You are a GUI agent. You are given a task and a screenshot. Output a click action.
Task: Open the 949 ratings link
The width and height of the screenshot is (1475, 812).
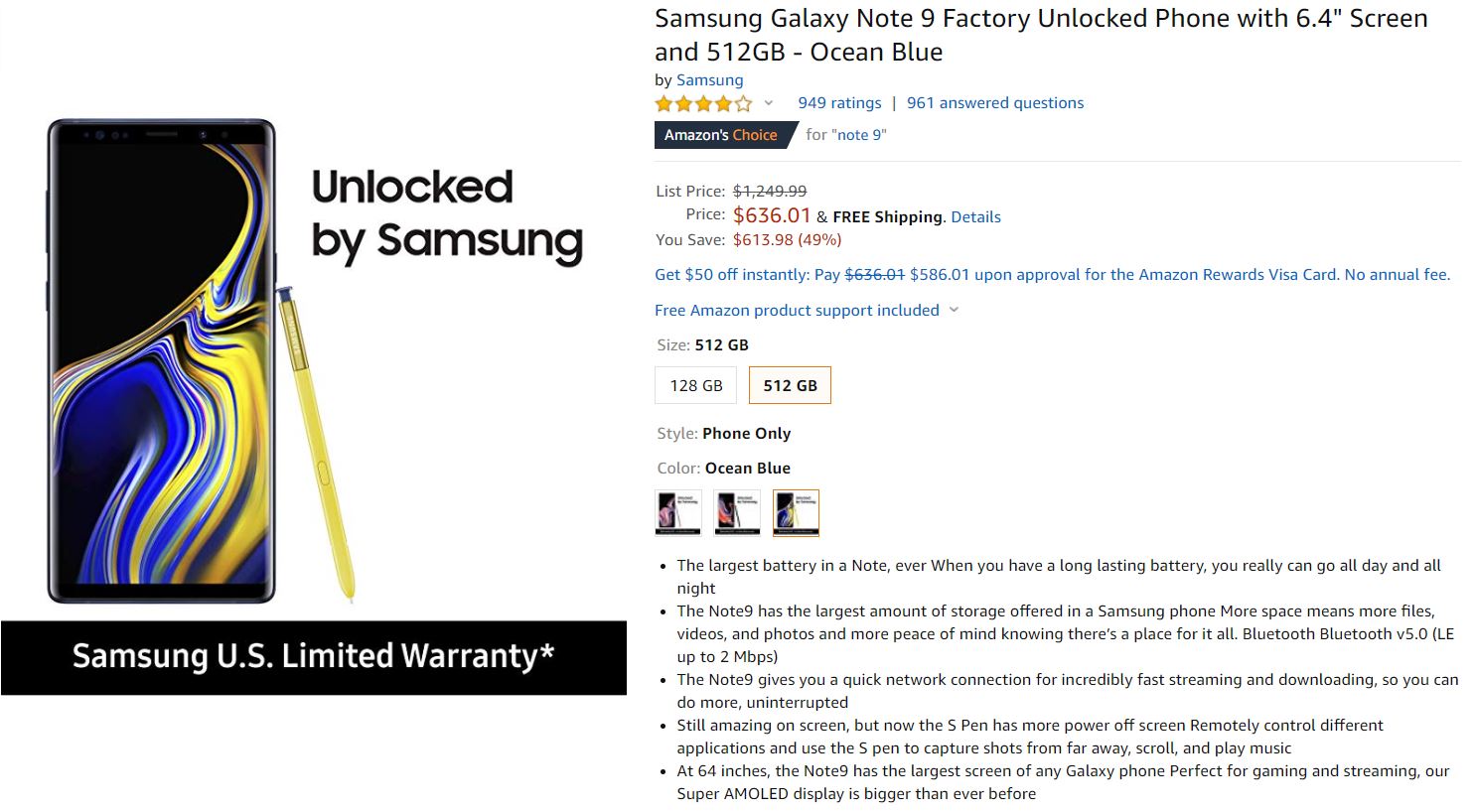pyautogui.click(x=839, y=103)
